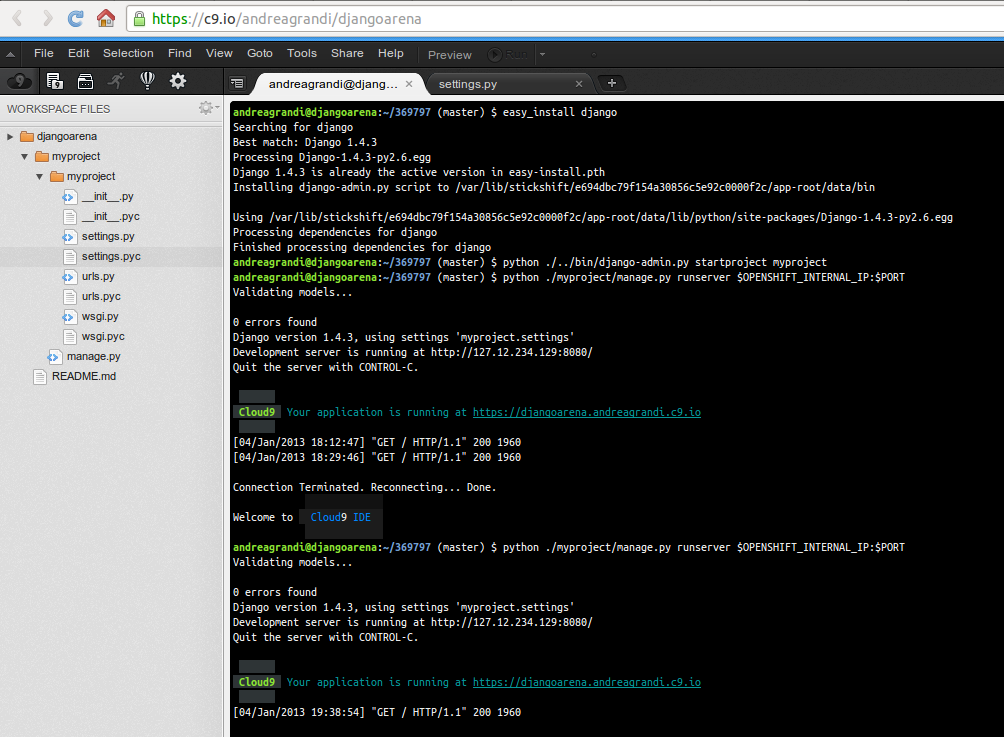Open README.md in the file tree
The height and width of the screenshot is (737, 1004).
84,377
